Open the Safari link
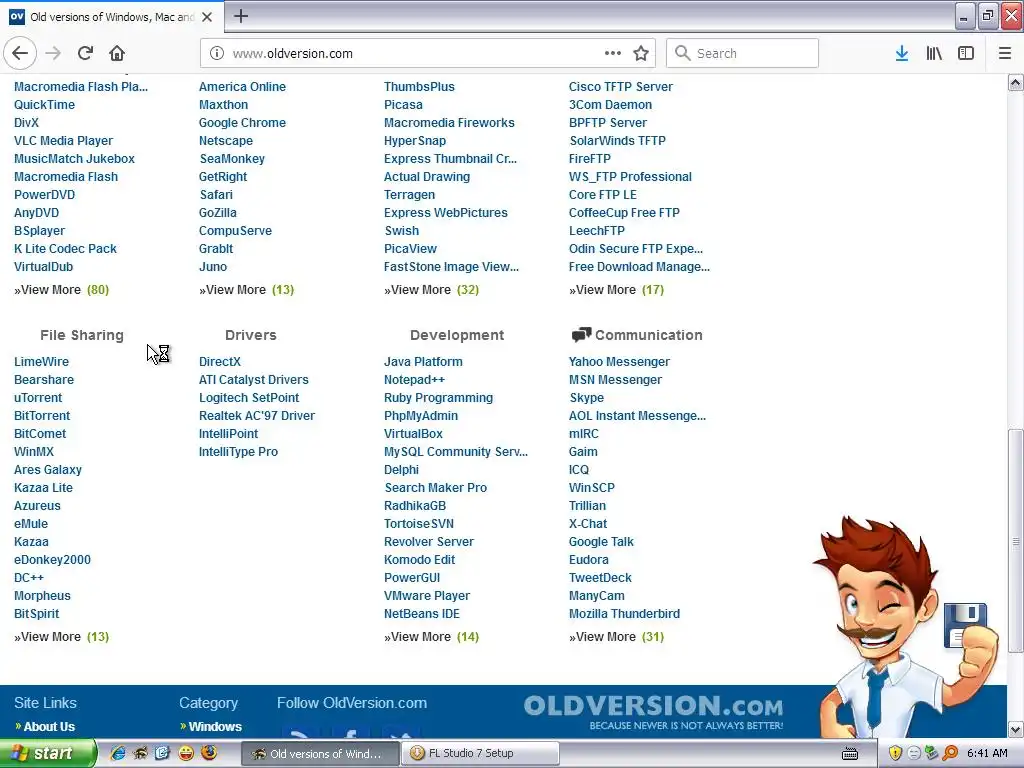1024x768 pixels. coord(216,195)
